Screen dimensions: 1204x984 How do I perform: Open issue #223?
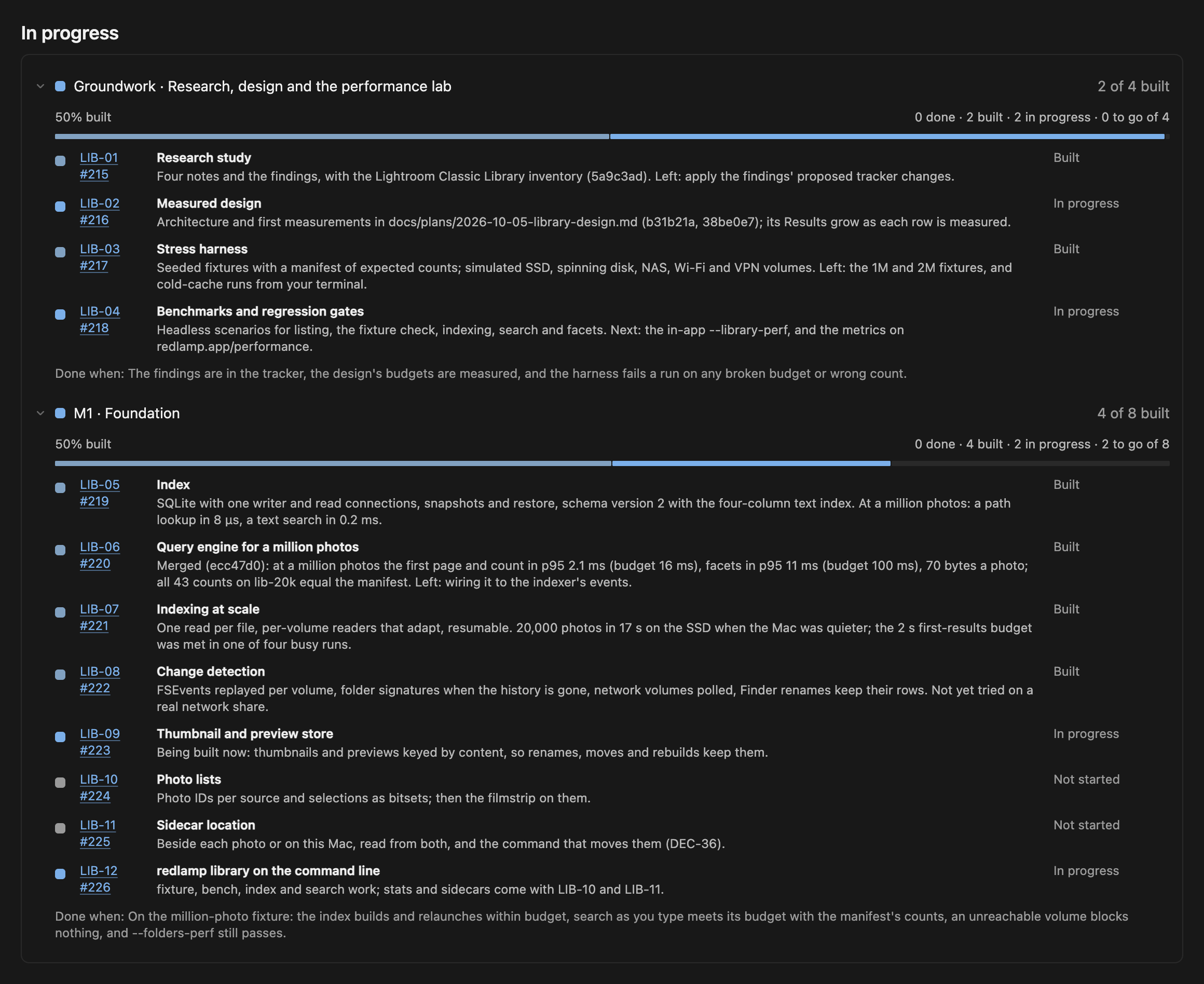pos(95,750)
